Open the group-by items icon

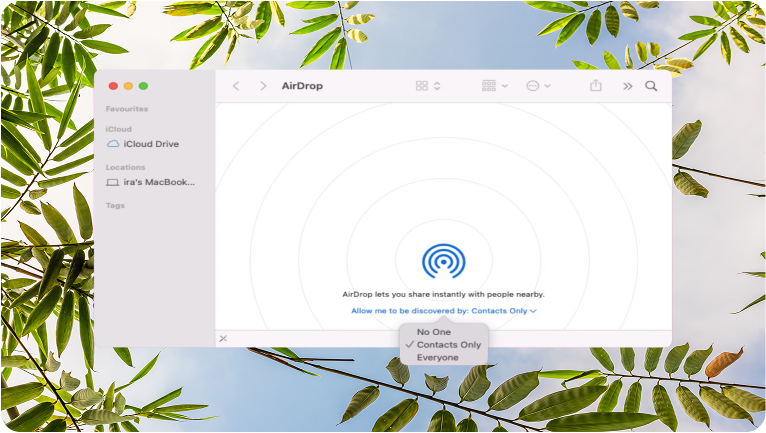tap(489, 86)
